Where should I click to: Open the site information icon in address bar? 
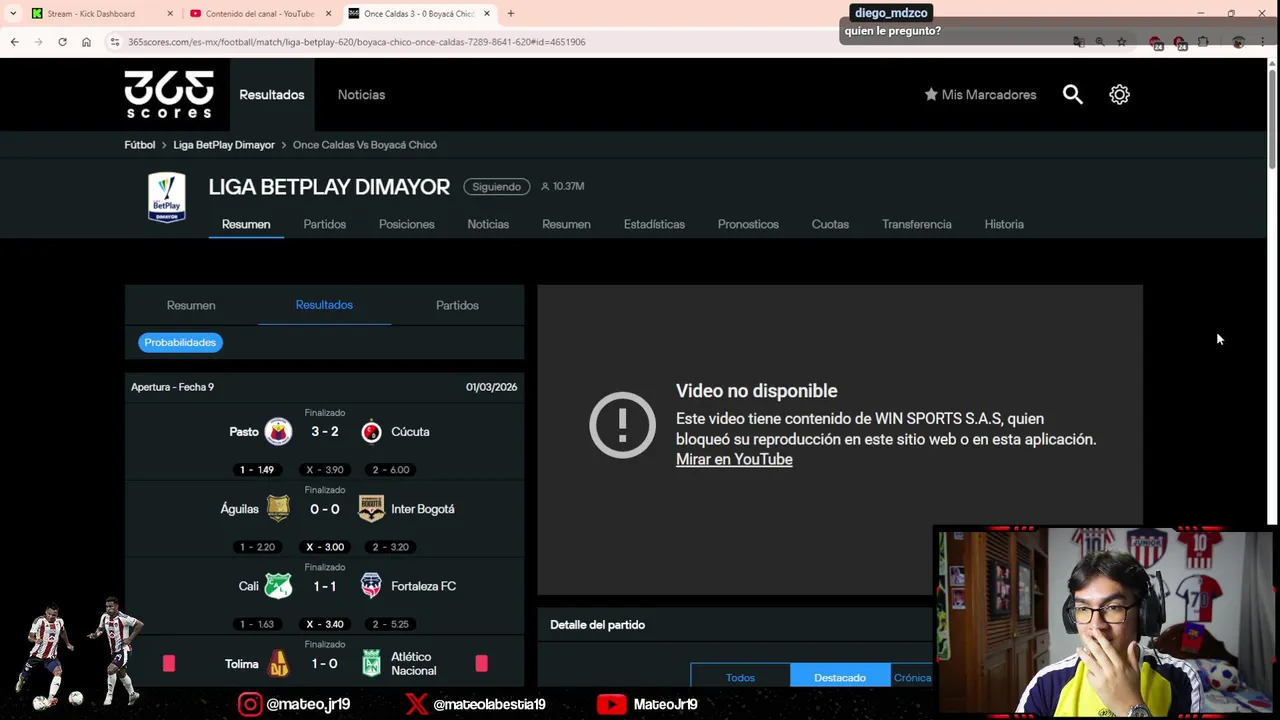115,42
